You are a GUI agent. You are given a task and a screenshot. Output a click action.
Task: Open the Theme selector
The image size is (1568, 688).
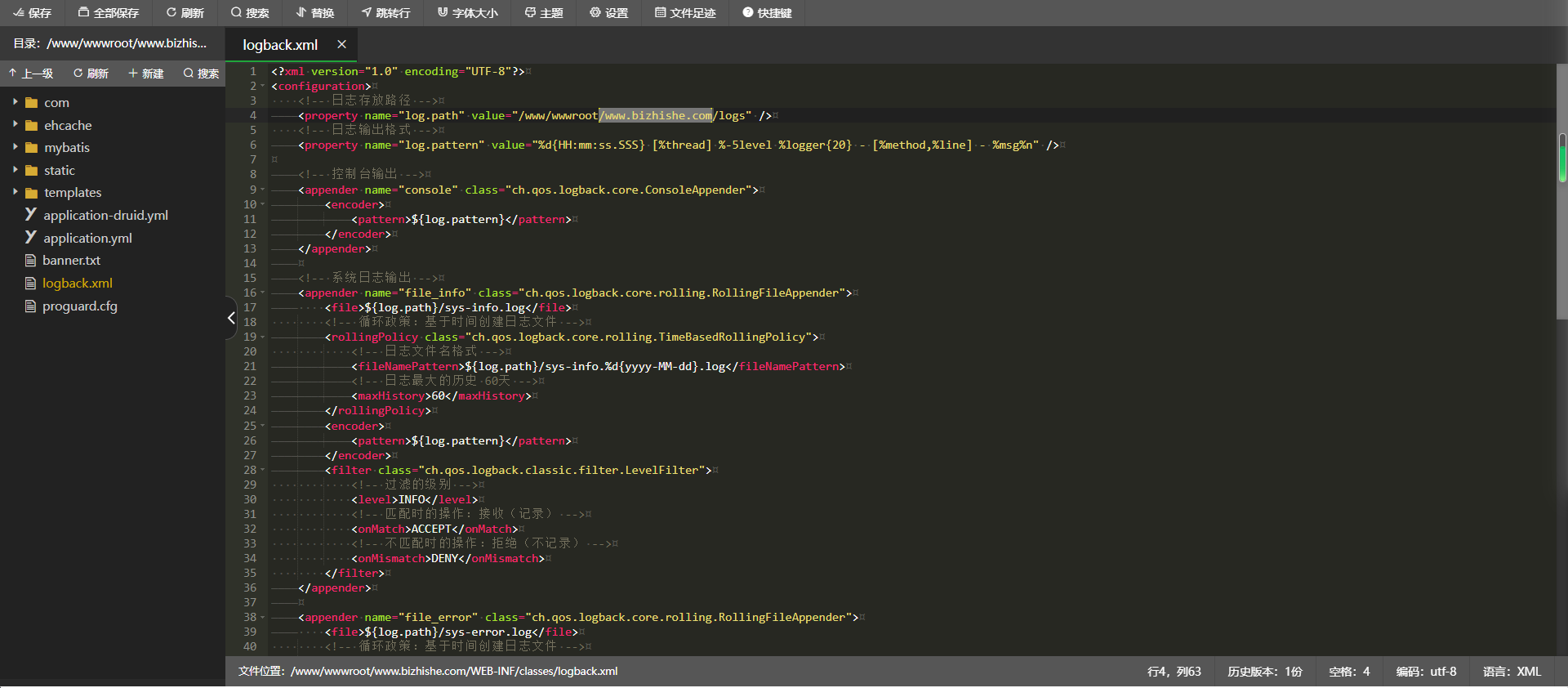point(544,13)
